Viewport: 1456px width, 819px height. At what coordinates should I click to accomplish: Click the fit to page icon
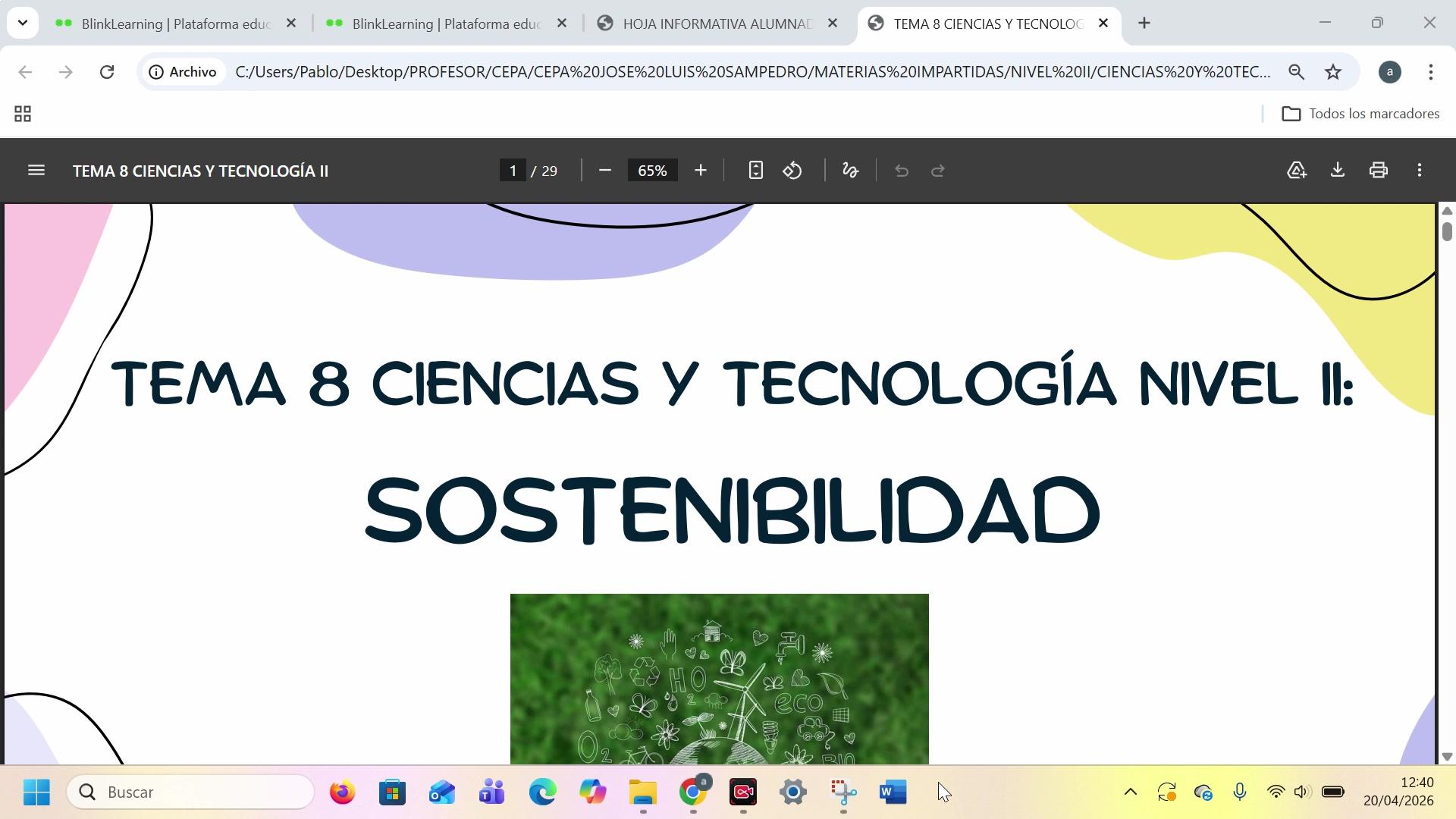click(755, 171)
